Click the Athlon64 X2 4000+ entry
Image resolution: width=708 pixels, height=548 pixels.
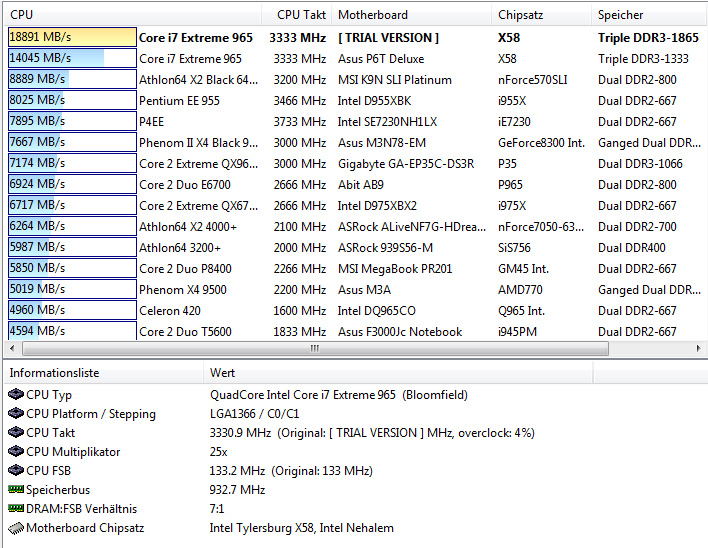point(188,227)
